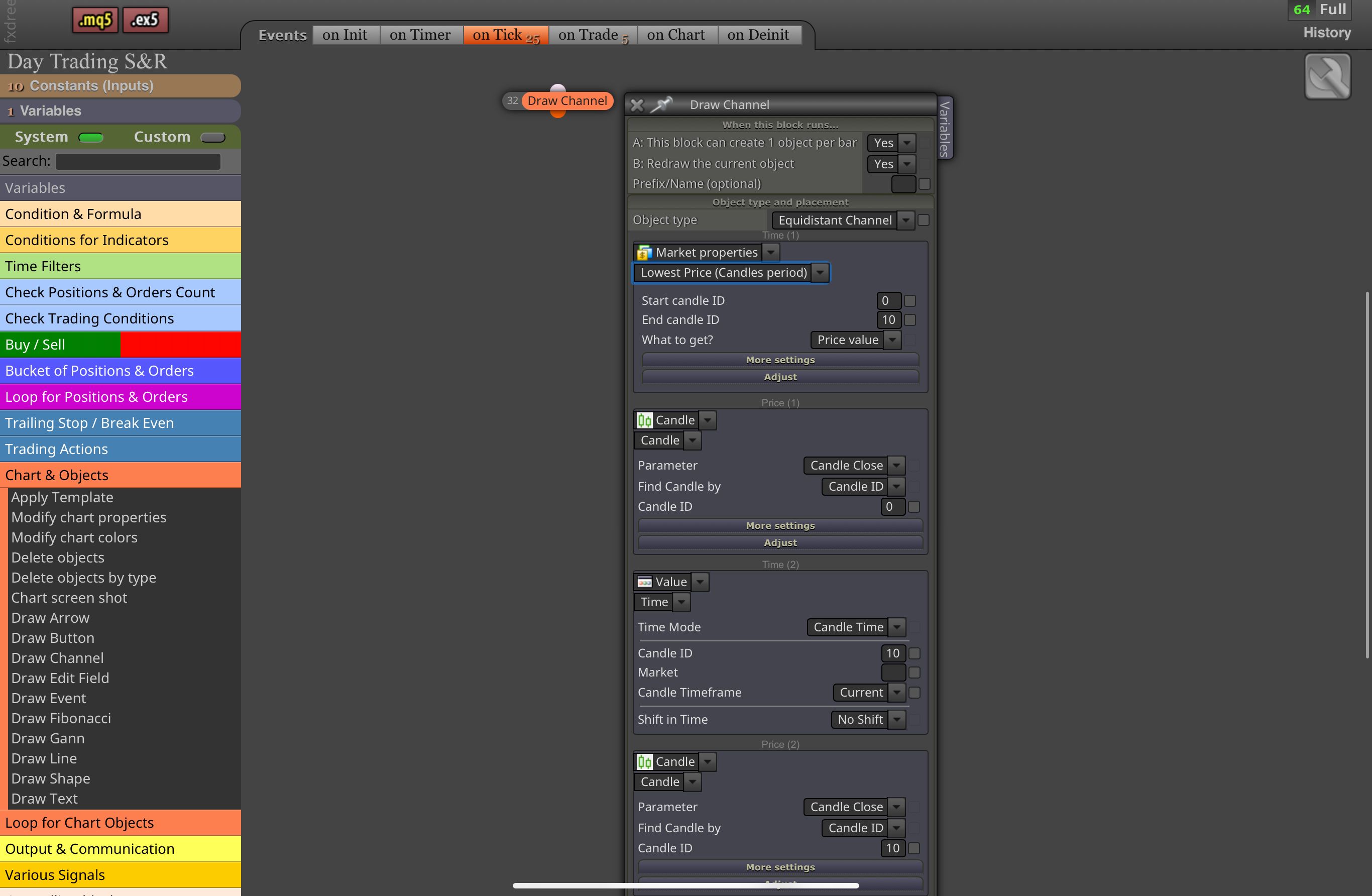
Task: Check the Market field checkbox
Action: tap(913, 673)
